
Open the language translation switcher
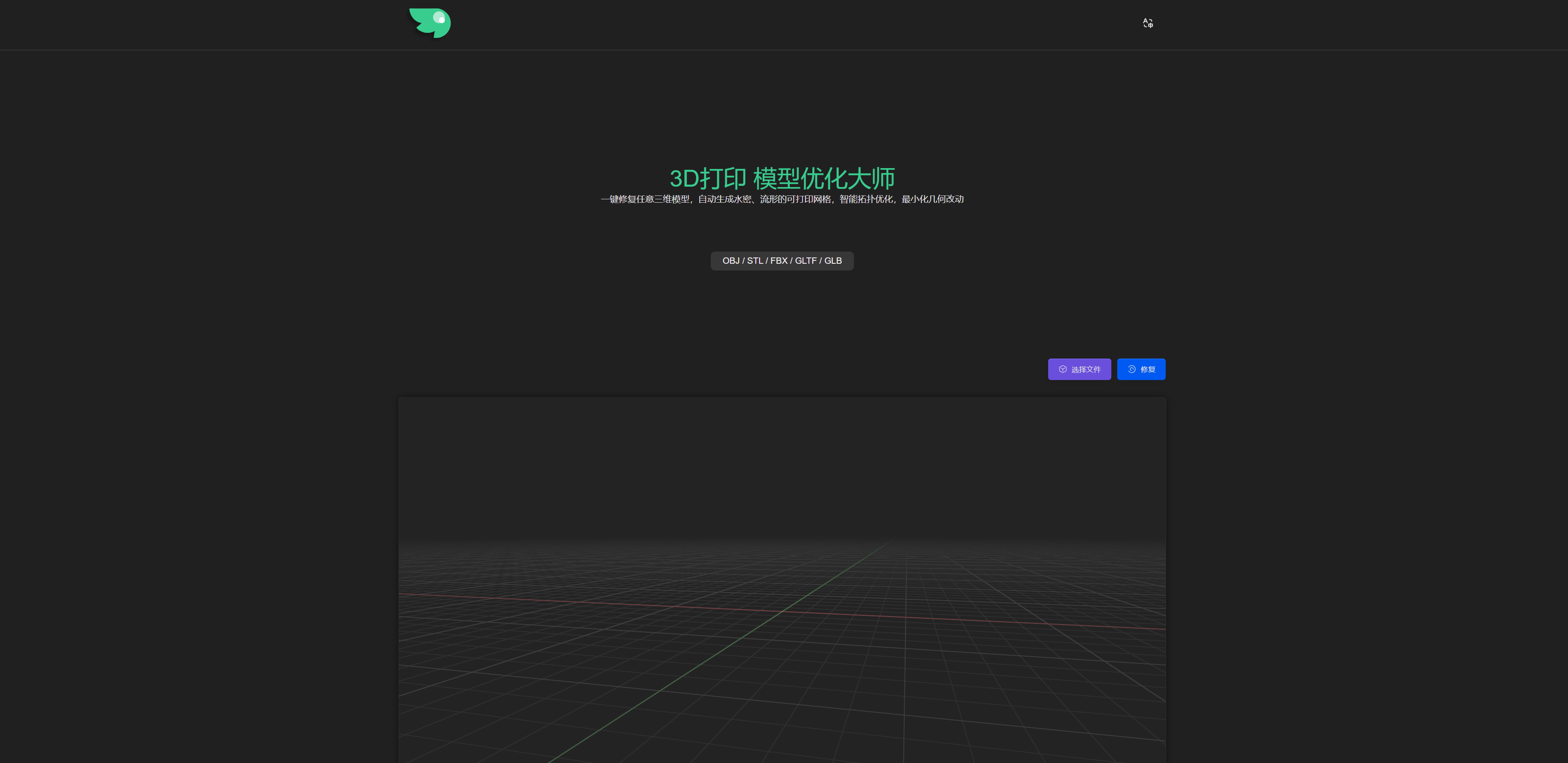(x=1148, y=23)
